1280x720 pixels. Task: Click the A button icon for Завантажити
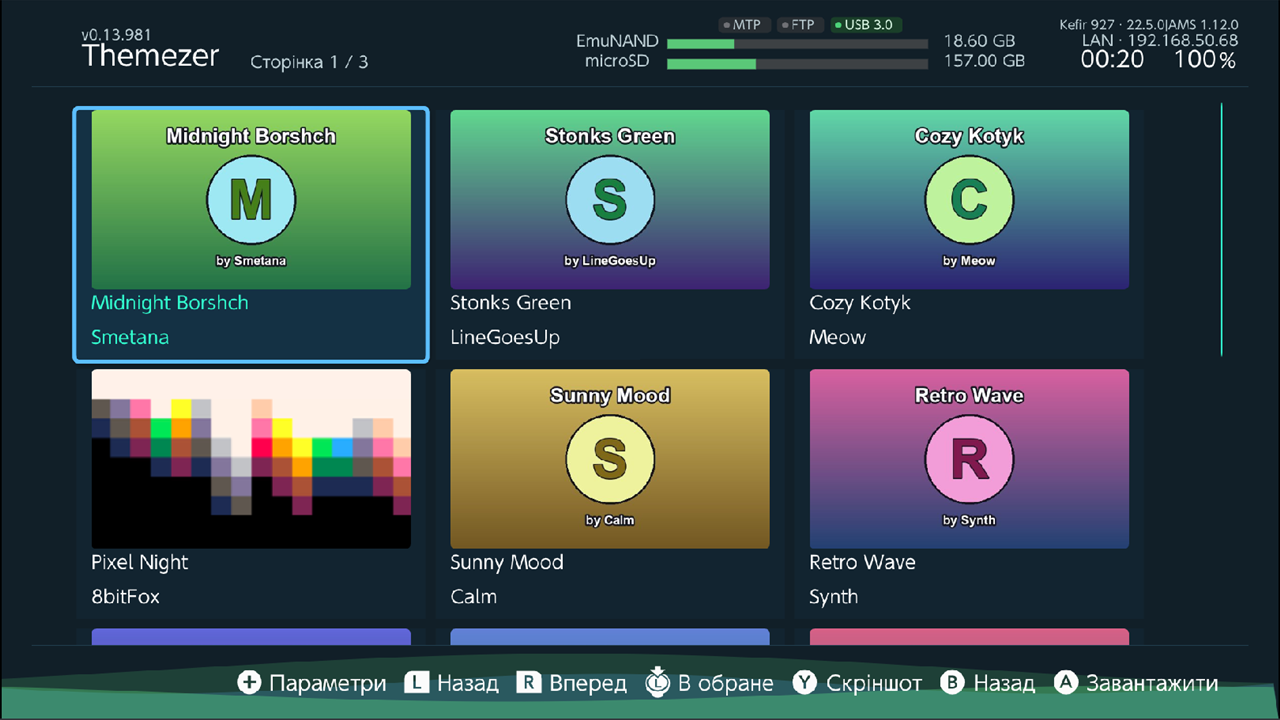click(1066, 683)
